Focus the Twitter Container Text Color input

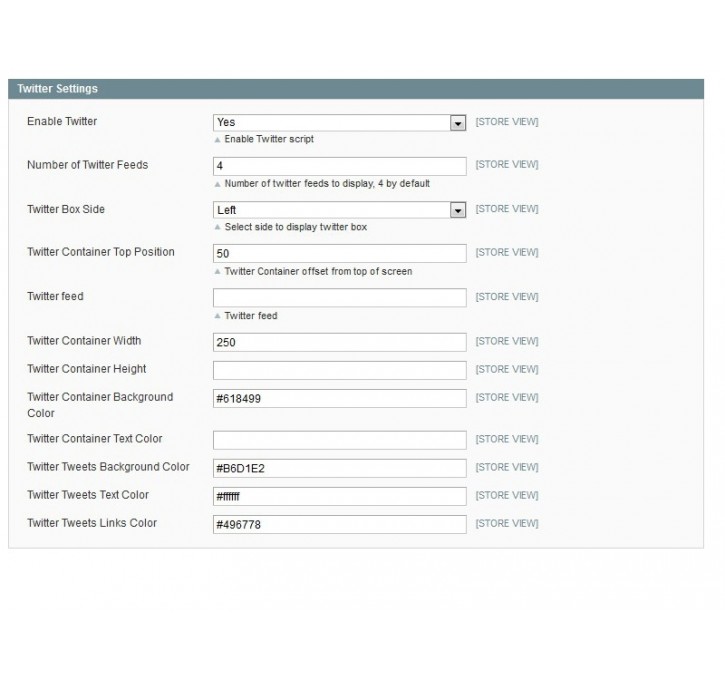tap(339, 440)
